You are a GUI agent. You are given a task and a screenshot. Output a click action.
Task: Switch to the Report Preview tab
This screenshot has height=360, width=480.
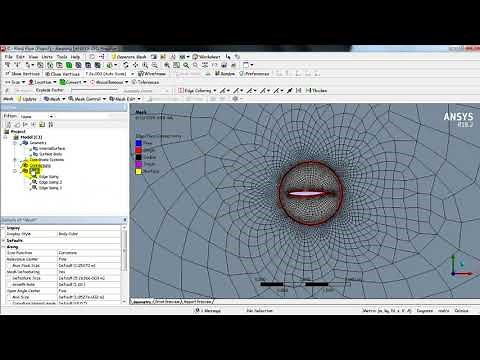click(197, 302)
